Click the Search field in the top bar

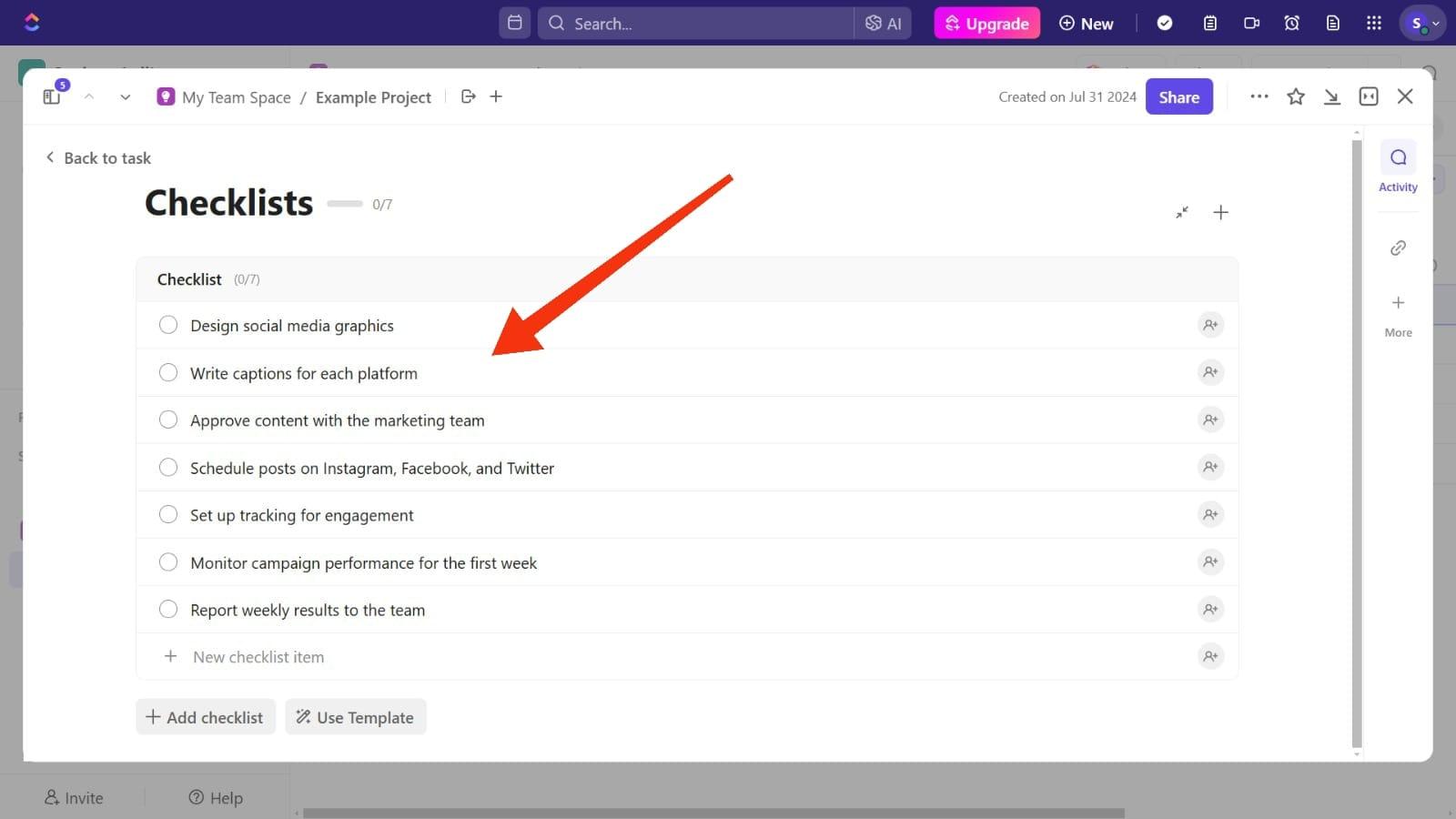(696, 23)
